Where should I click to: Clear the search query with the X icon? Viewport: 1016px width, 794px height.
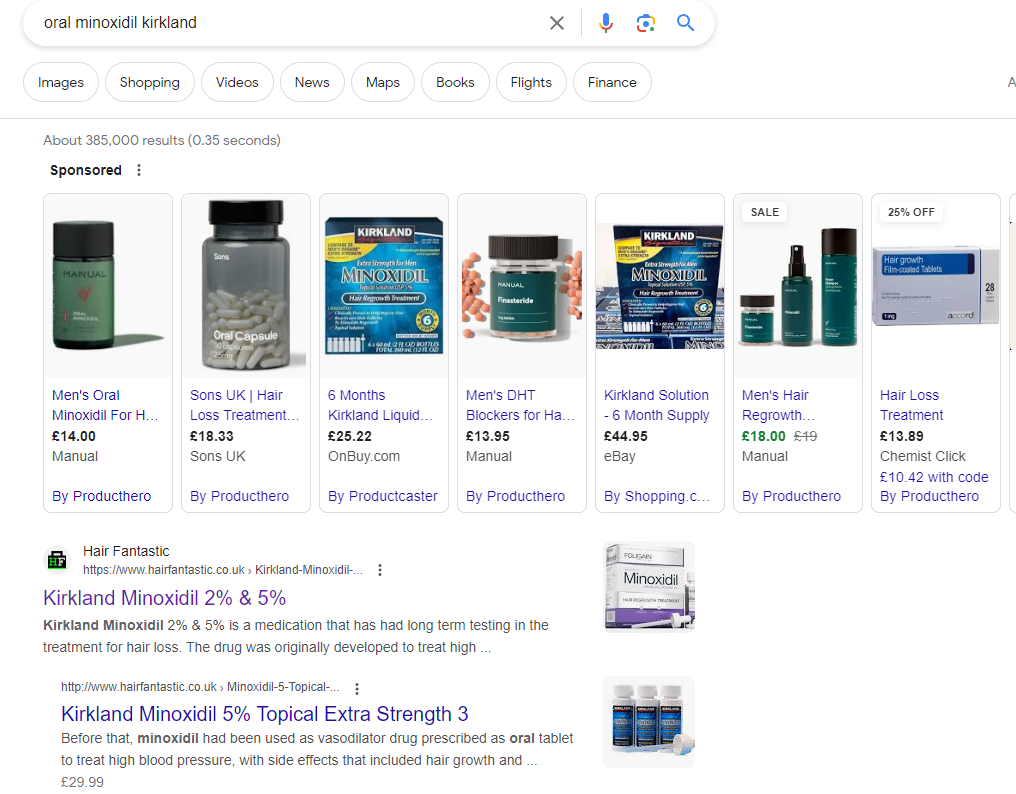pos(557,23)
